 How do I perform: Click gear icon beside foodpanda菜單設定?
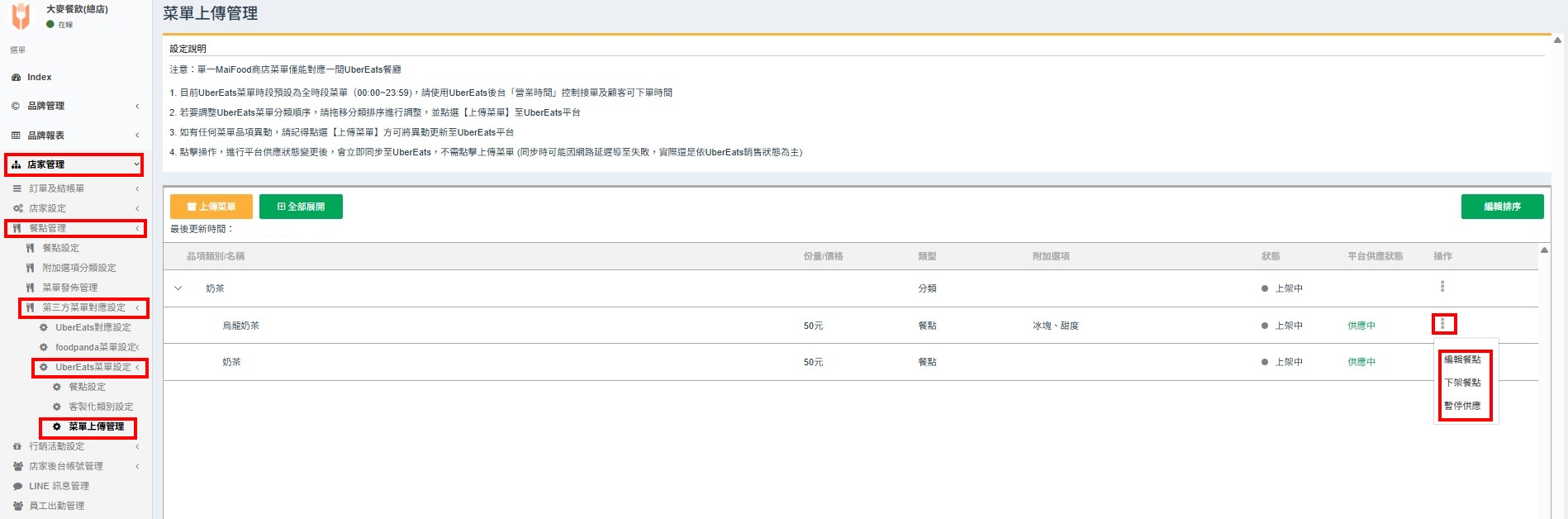coord(44,347)
